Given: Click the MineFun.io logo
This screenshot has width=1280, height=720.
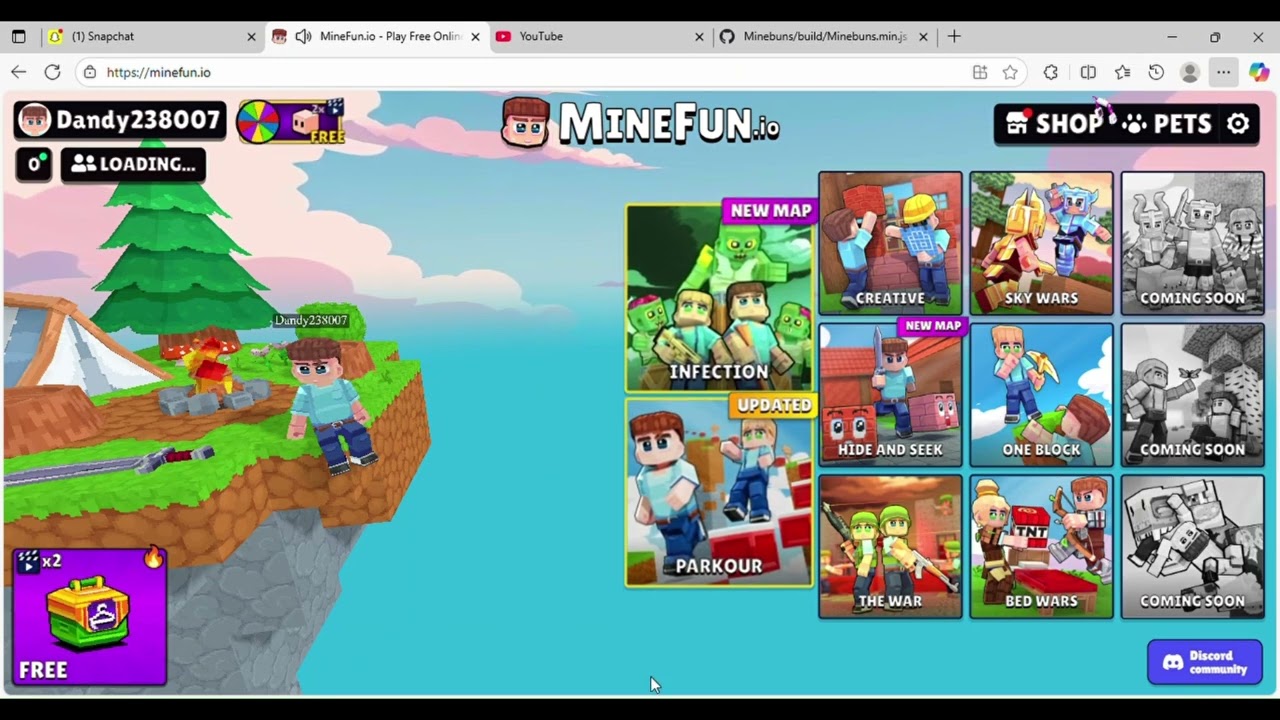Looking at the screenshot, I should pos(640,124).
